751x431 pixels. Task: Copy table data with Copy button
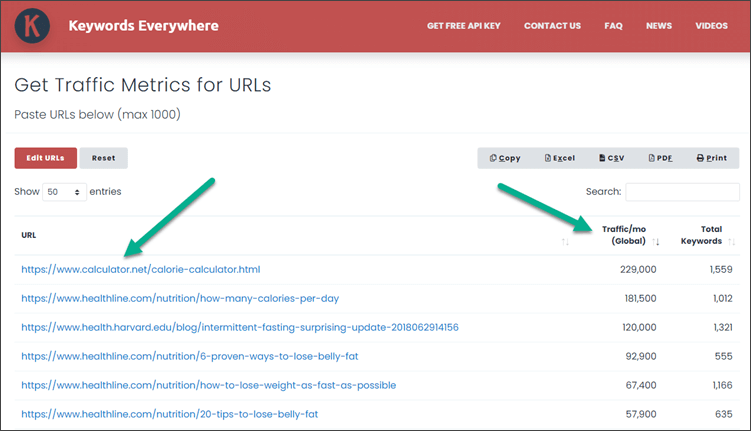pos(505,158)
